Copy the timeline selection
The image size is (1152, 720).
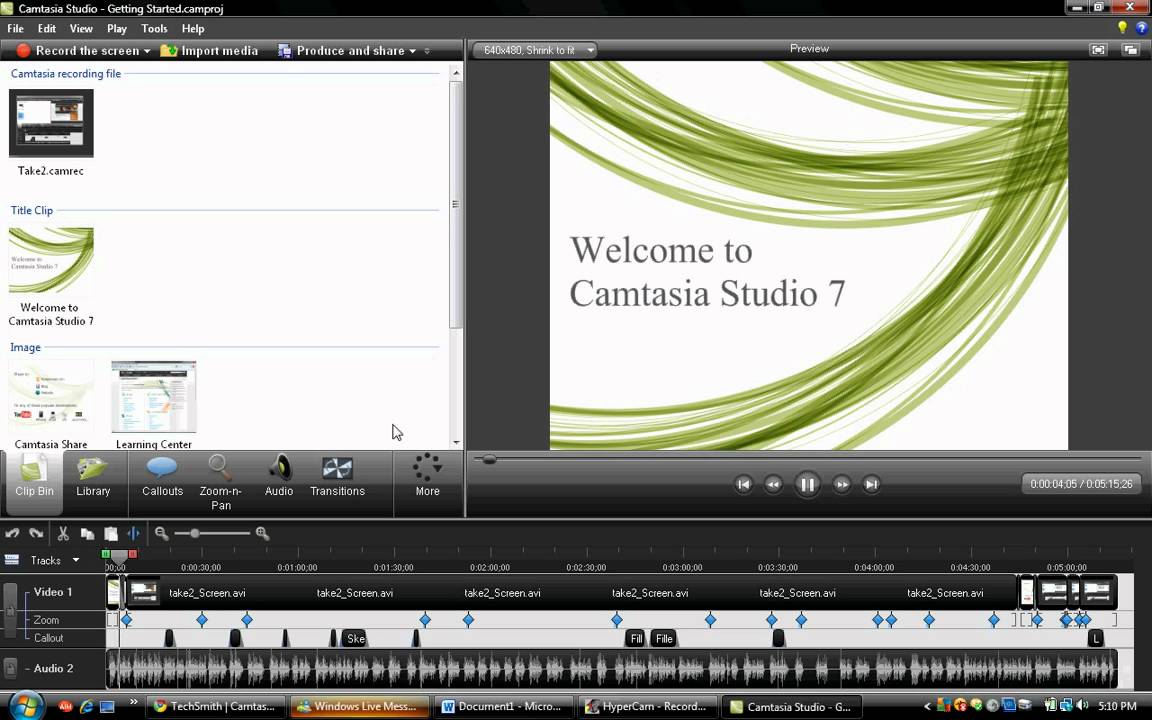(87, 533)
